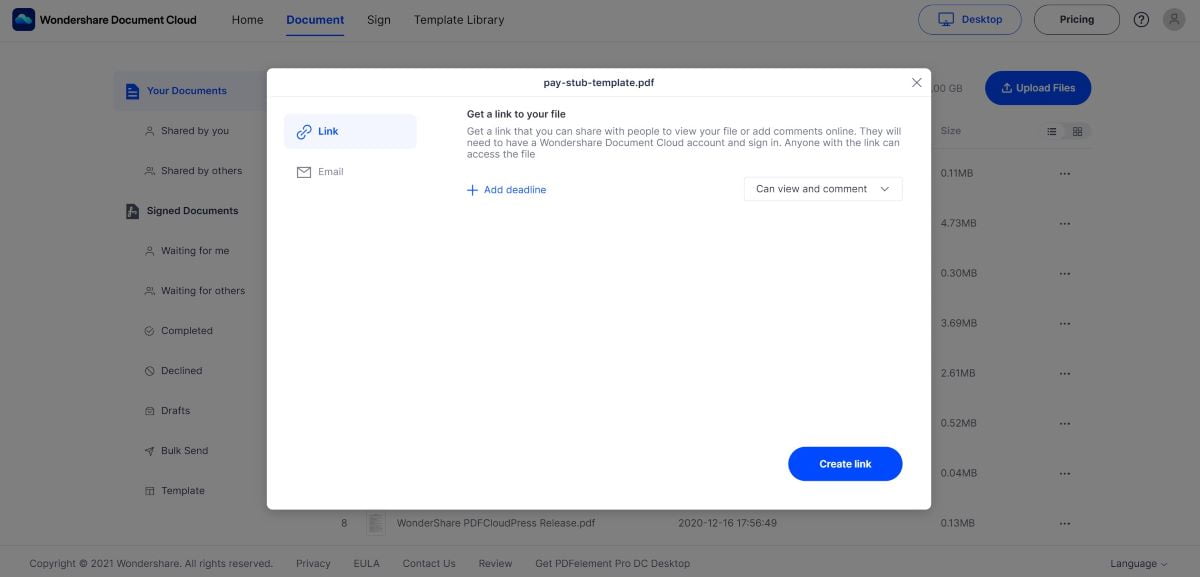Click the Desktop button
1200x577 pixels.
(x=970, y=19)
